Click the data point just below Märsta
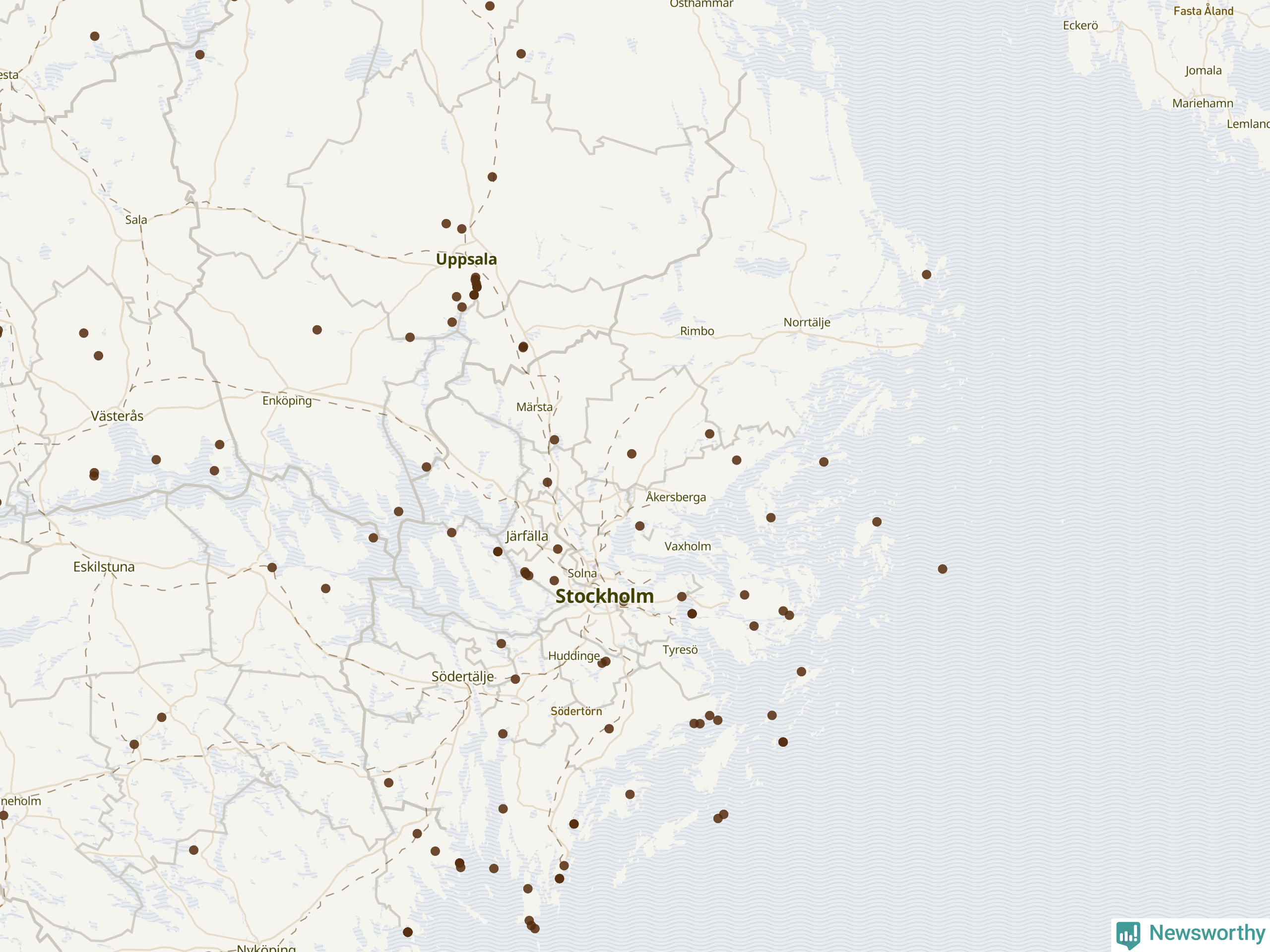This screenshot has width=1270, height=952. tap(554, 440)
